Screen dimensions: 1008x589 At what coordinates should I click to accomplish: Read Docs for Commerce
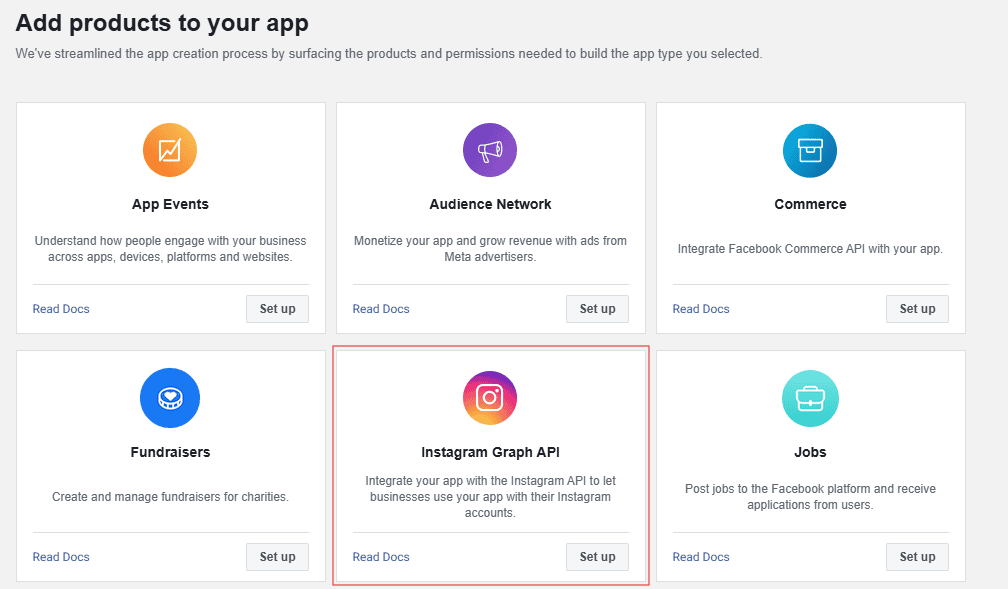[x=701, y=309]
